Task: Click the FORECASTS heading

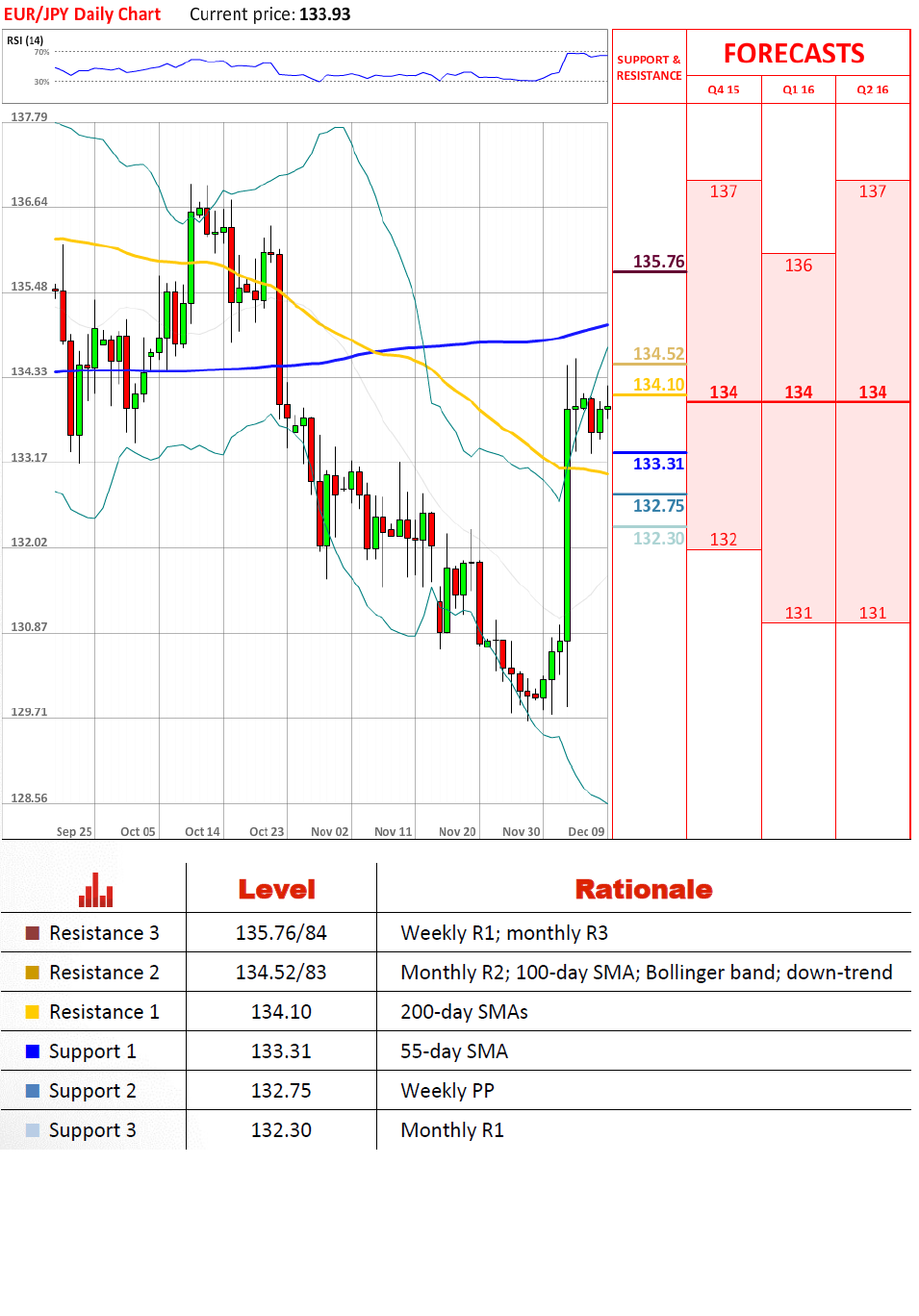Action: click(x=794, y=54)
